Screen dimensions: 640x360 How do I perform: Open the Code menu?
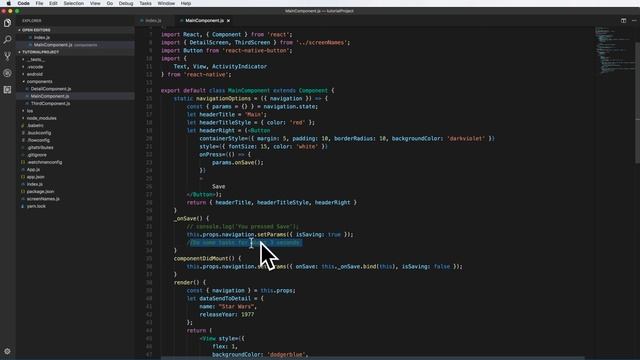click(23, 3)
